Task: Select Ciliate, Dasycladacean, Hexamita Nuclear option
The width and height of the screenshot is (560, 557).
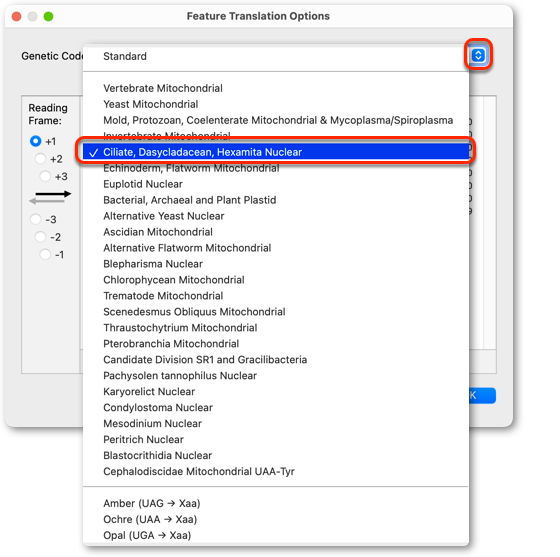Action: coord(275,152)
